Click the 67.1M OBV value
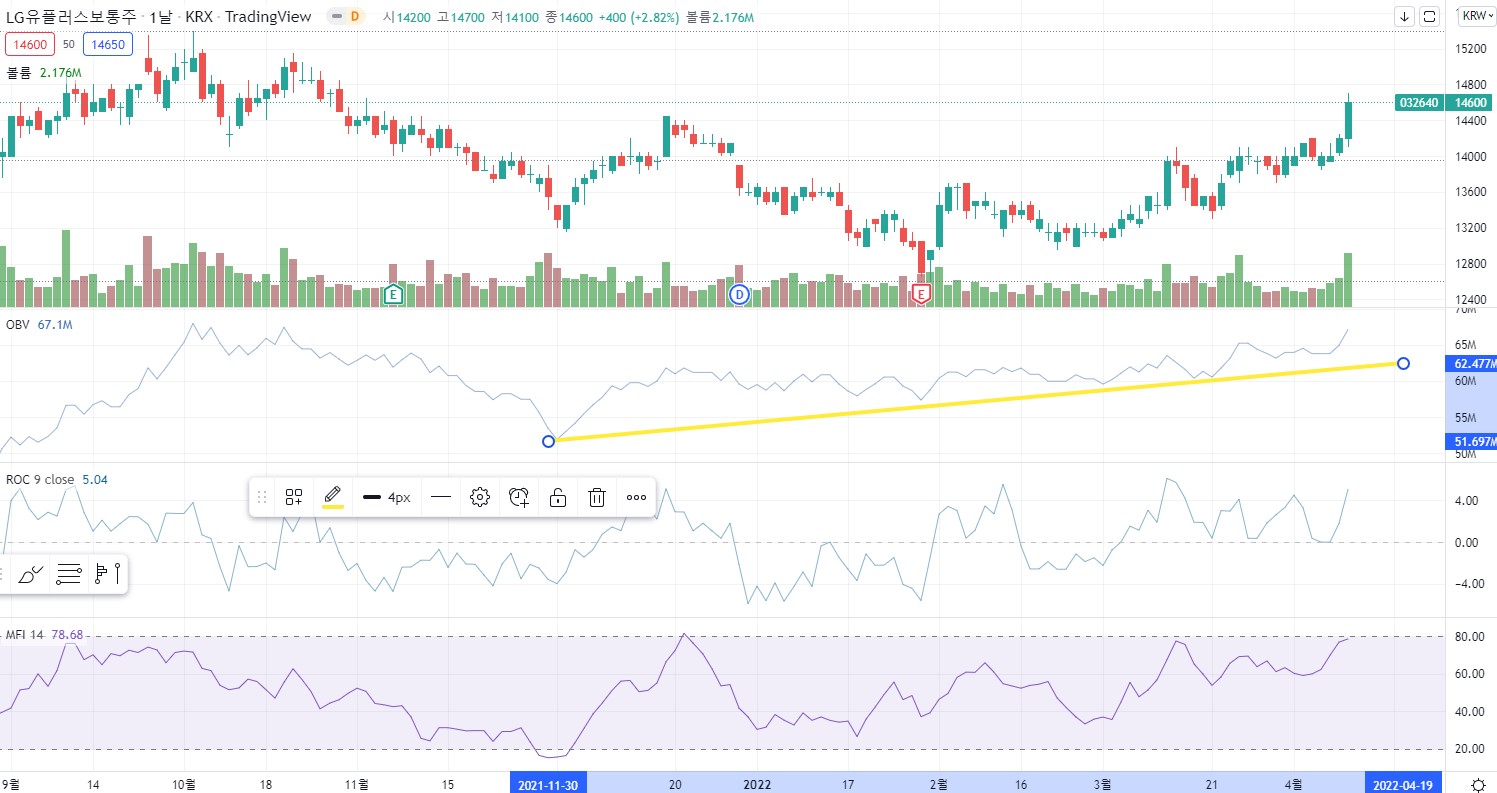1497x793 pixels. coord(54,325)
